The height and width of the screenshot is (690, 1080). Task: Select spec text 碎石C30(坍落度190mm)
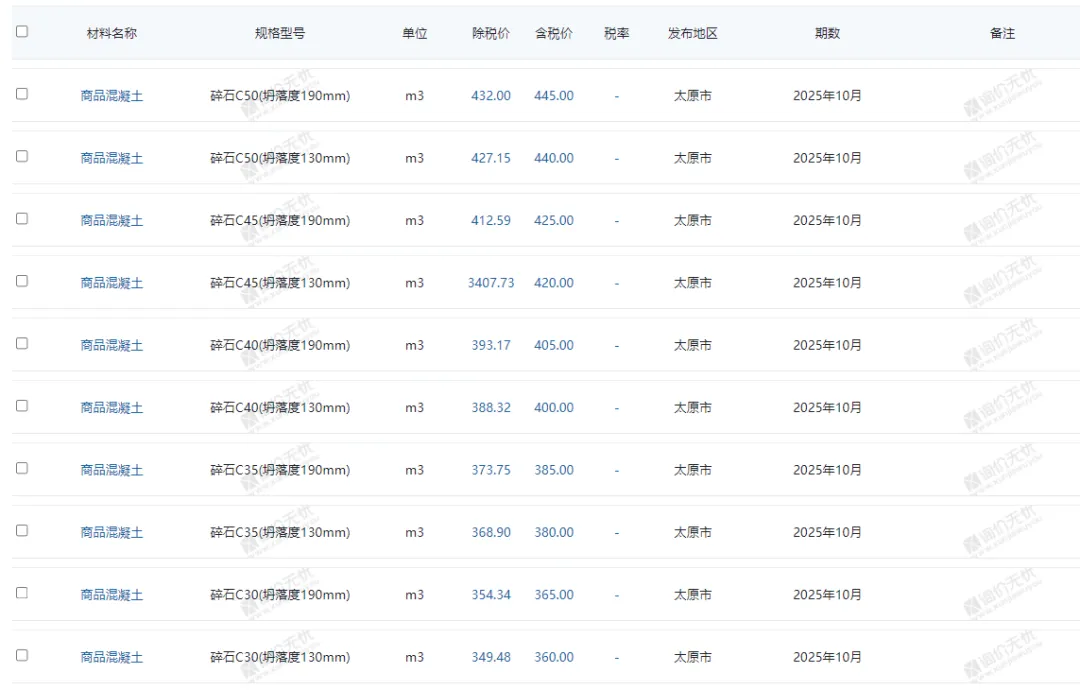click(x=280, y=594)
